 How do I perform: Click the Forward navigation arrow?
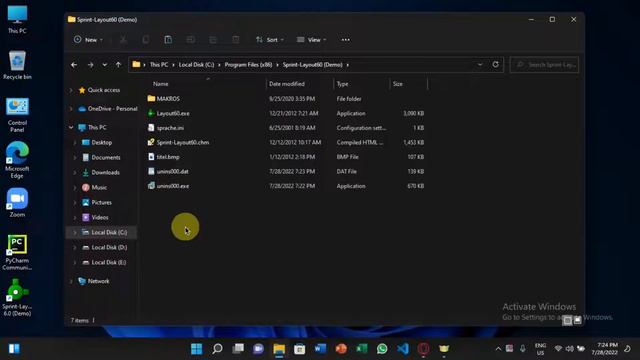(90, 64)
